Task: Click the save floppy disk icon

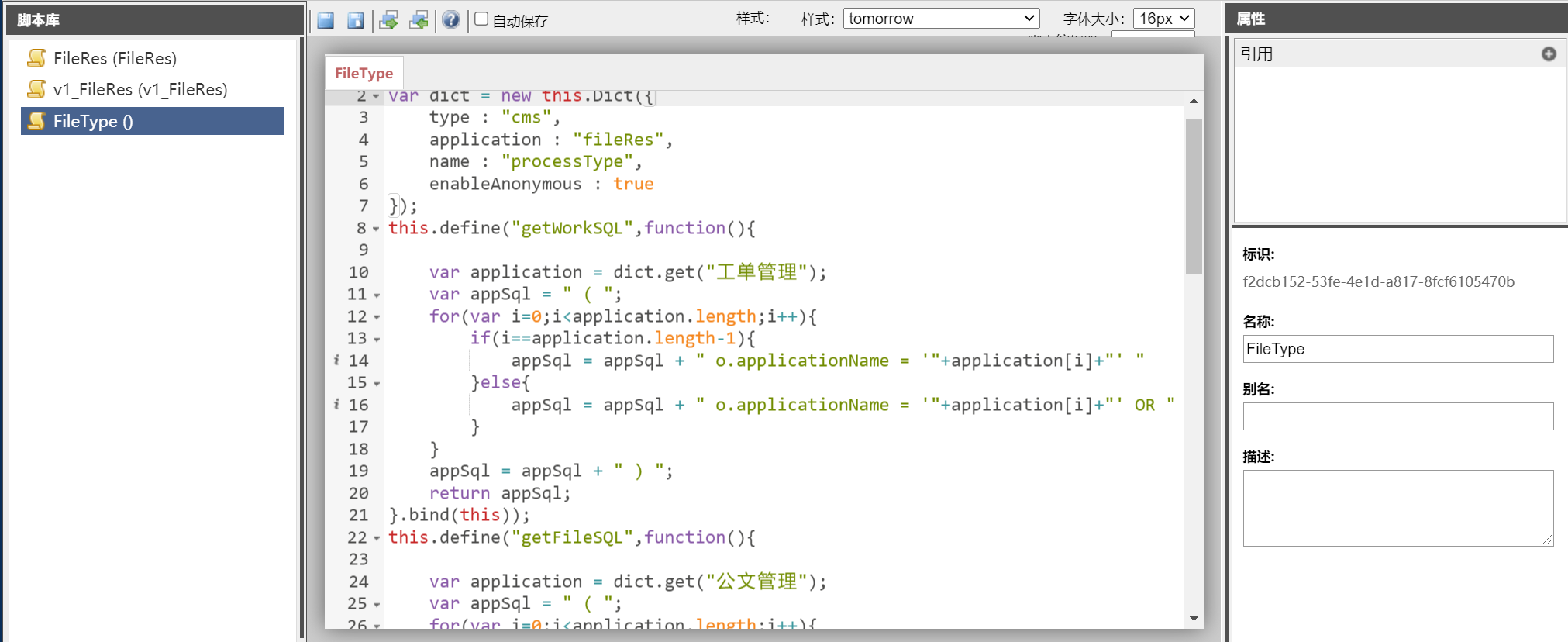Action: tap(326, 20)
